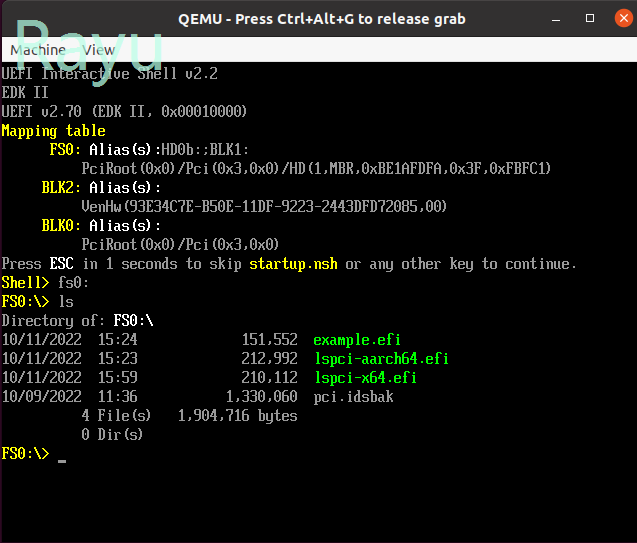Image resolution: width=637 pixels, height=543 pixels.
Task: Click the Shell> fs0: command line
Action: click(45, 283)
